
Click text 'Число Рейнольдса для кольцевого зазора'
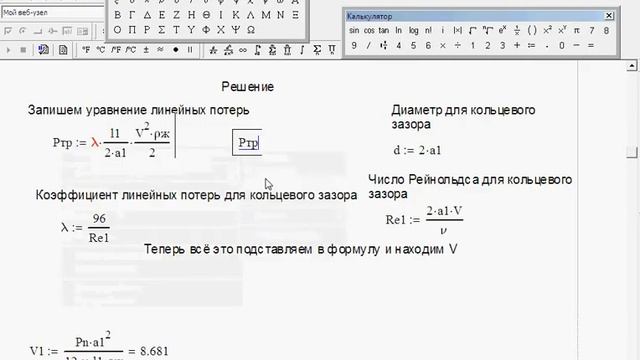(470, 187)
